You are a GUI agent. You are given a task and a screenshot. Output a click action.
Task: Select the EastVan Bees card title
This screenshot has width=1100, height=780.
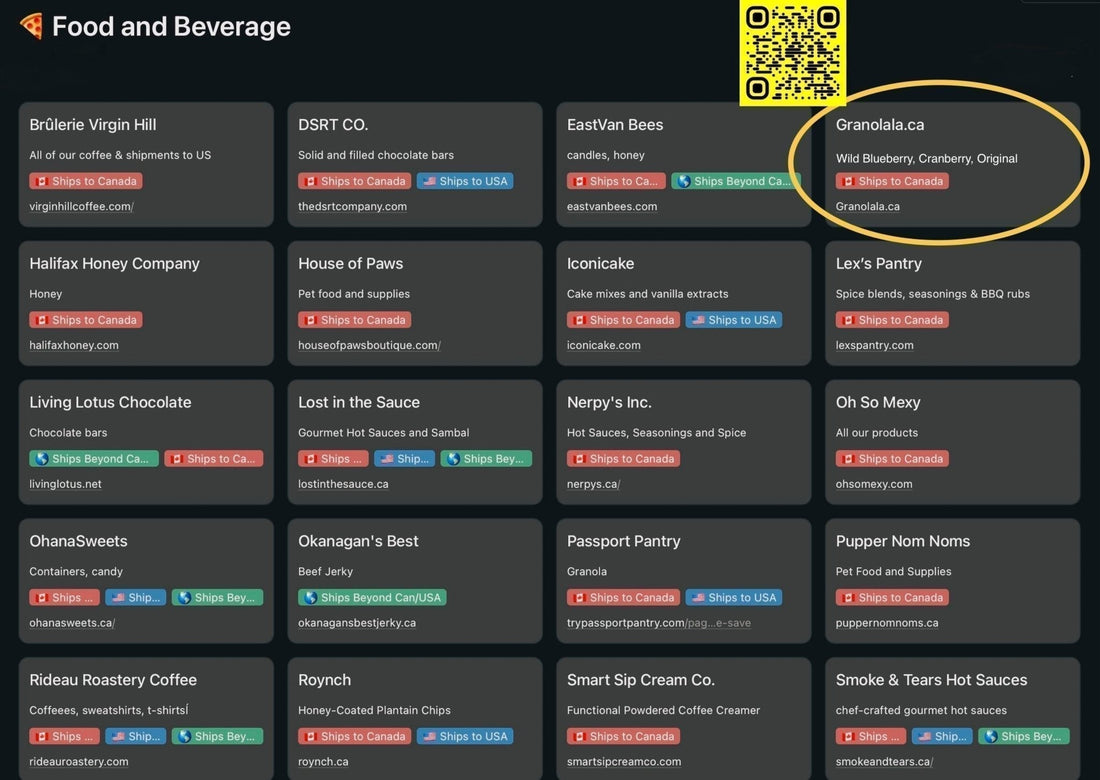[x=615, y=125]
